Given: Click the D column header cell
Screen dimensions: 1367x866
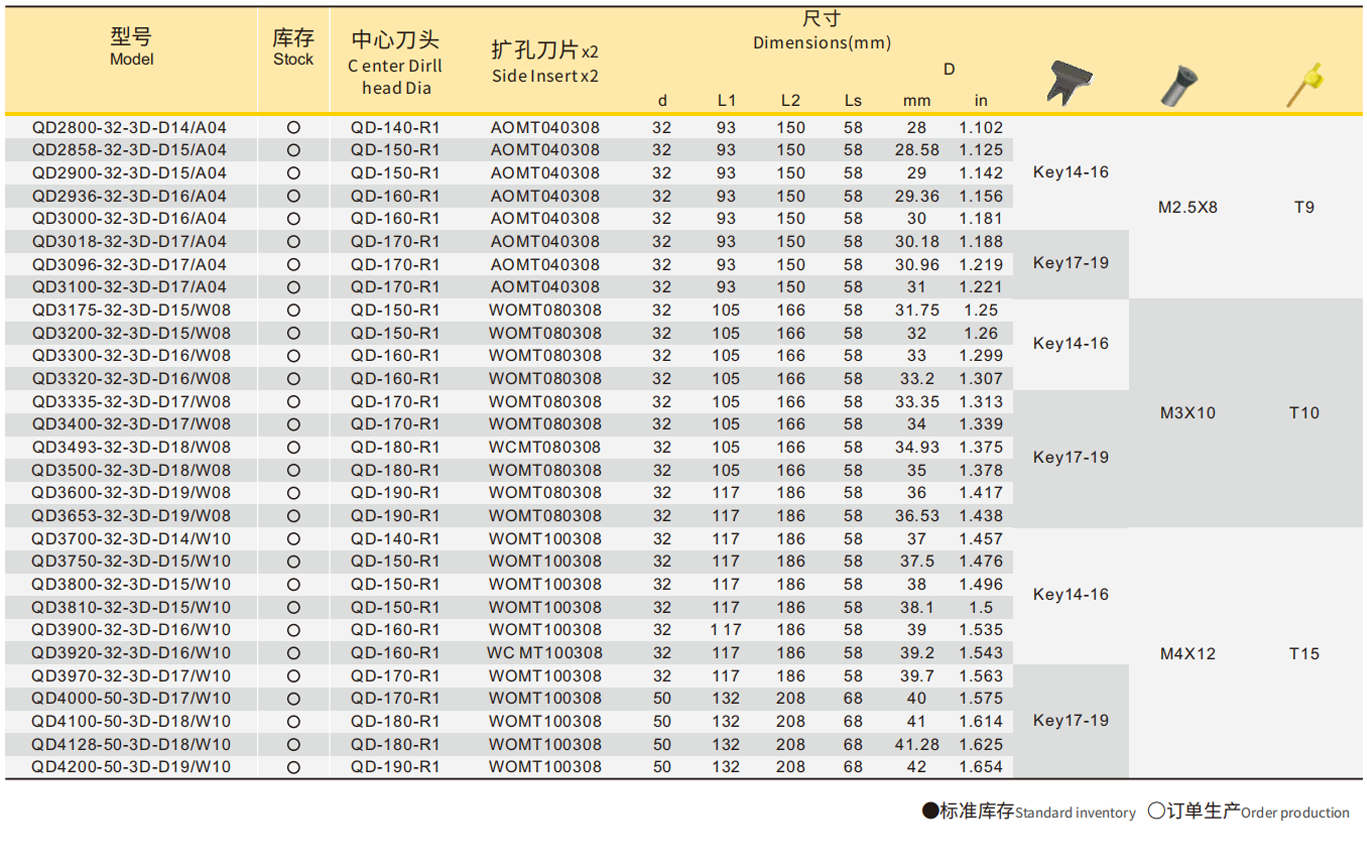Looking at the screenshot, I should click(947, 70).
